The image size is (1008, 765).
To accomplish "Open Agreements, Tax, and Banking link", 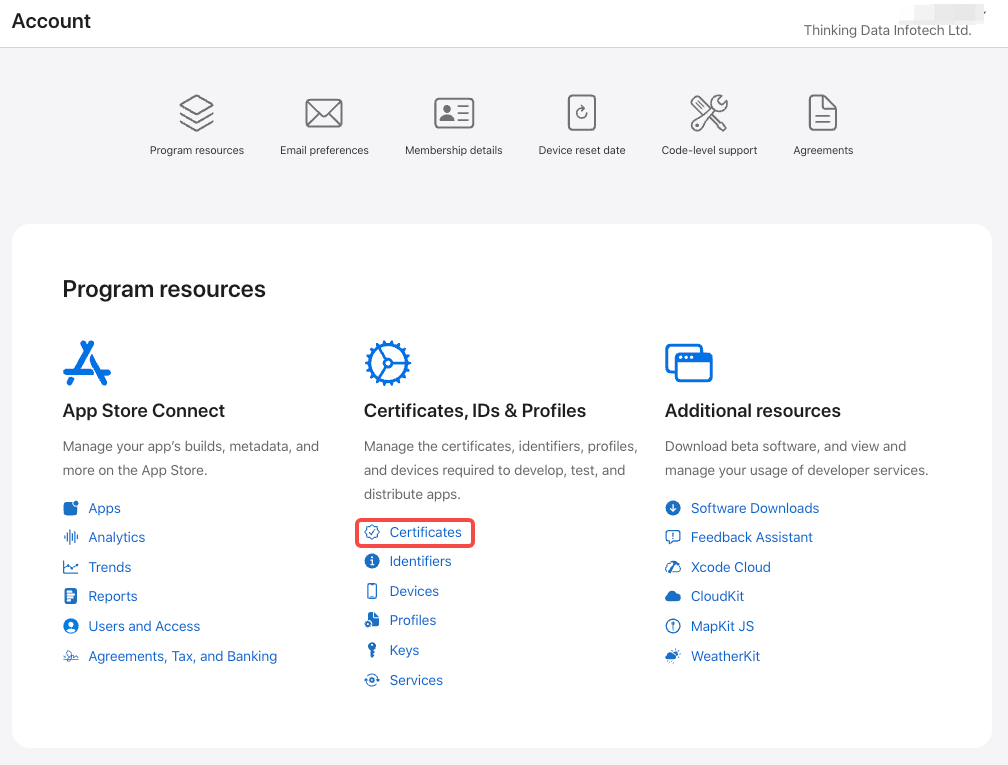I will click(183, 656).
